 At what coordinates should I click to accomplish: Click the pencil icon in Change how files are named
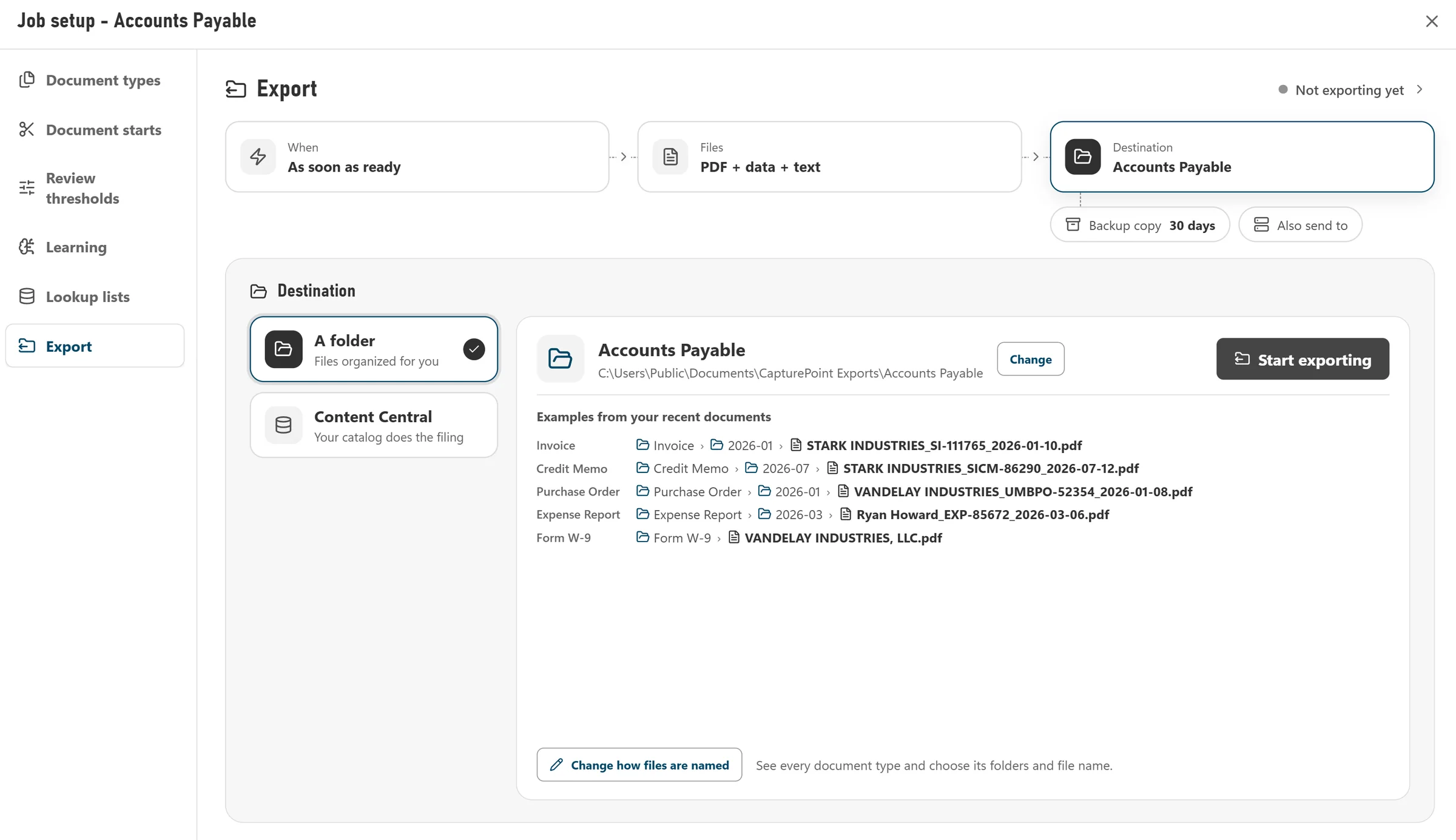[556, 765]
